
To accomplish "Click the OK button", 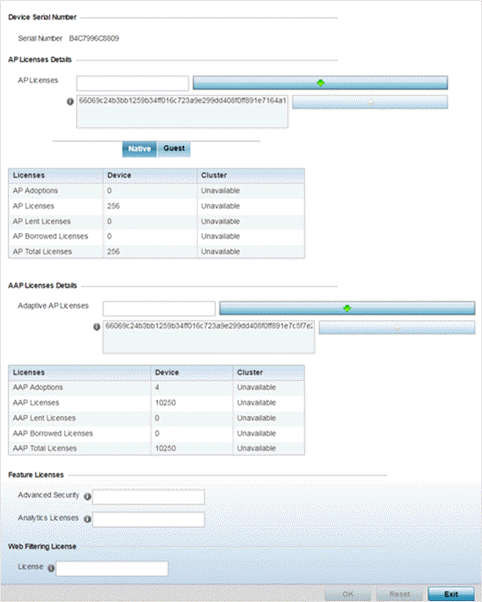I will tap(348, 594).
